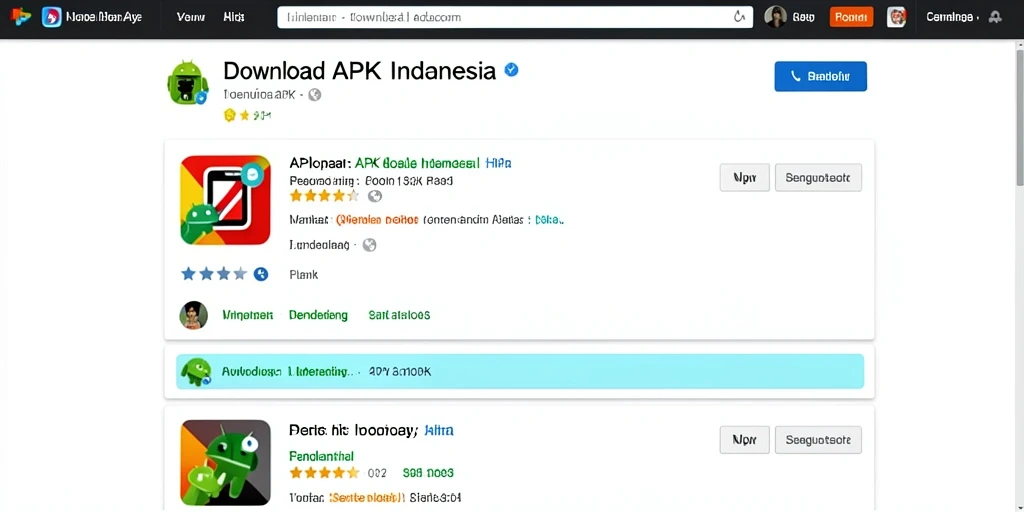This screenshot has height=512, width=1024.
Task: Click the globe icon beside first card's star rating
Action: pos(375,196)
